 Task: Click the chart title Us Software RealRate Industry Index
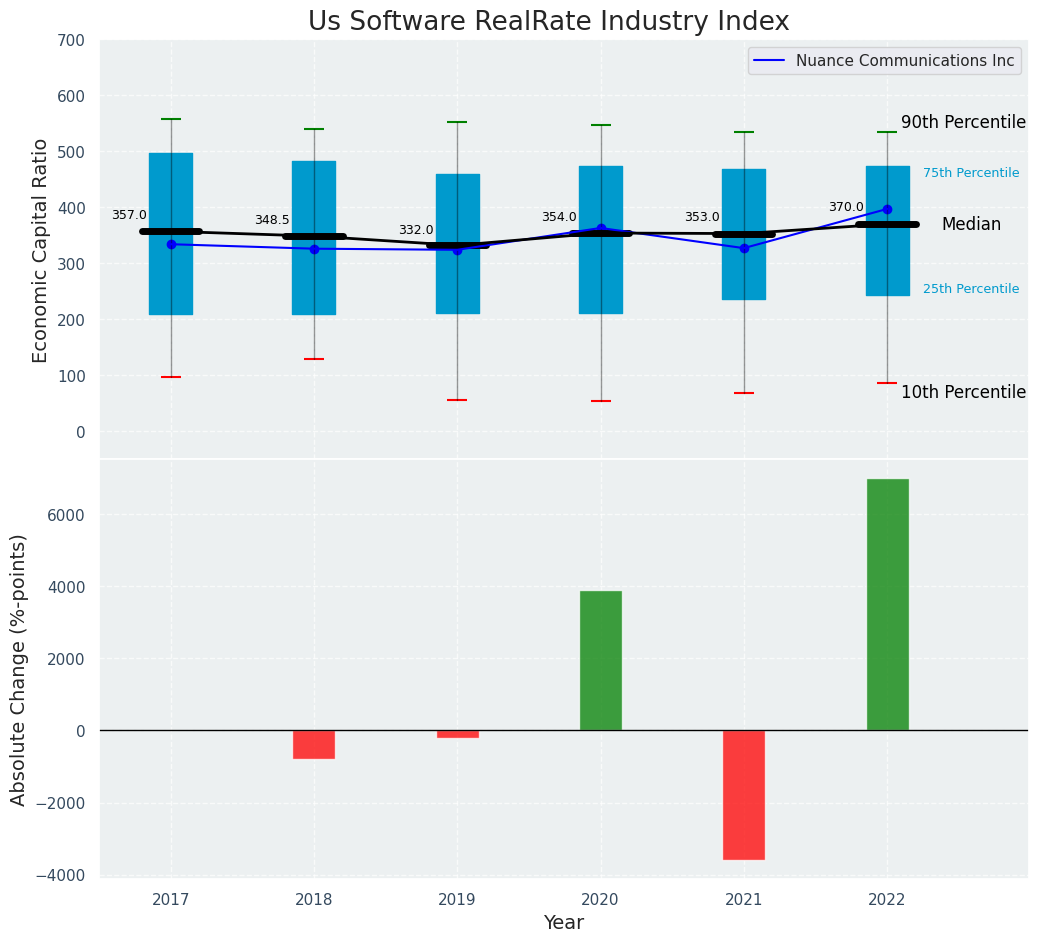pos(548,21)
